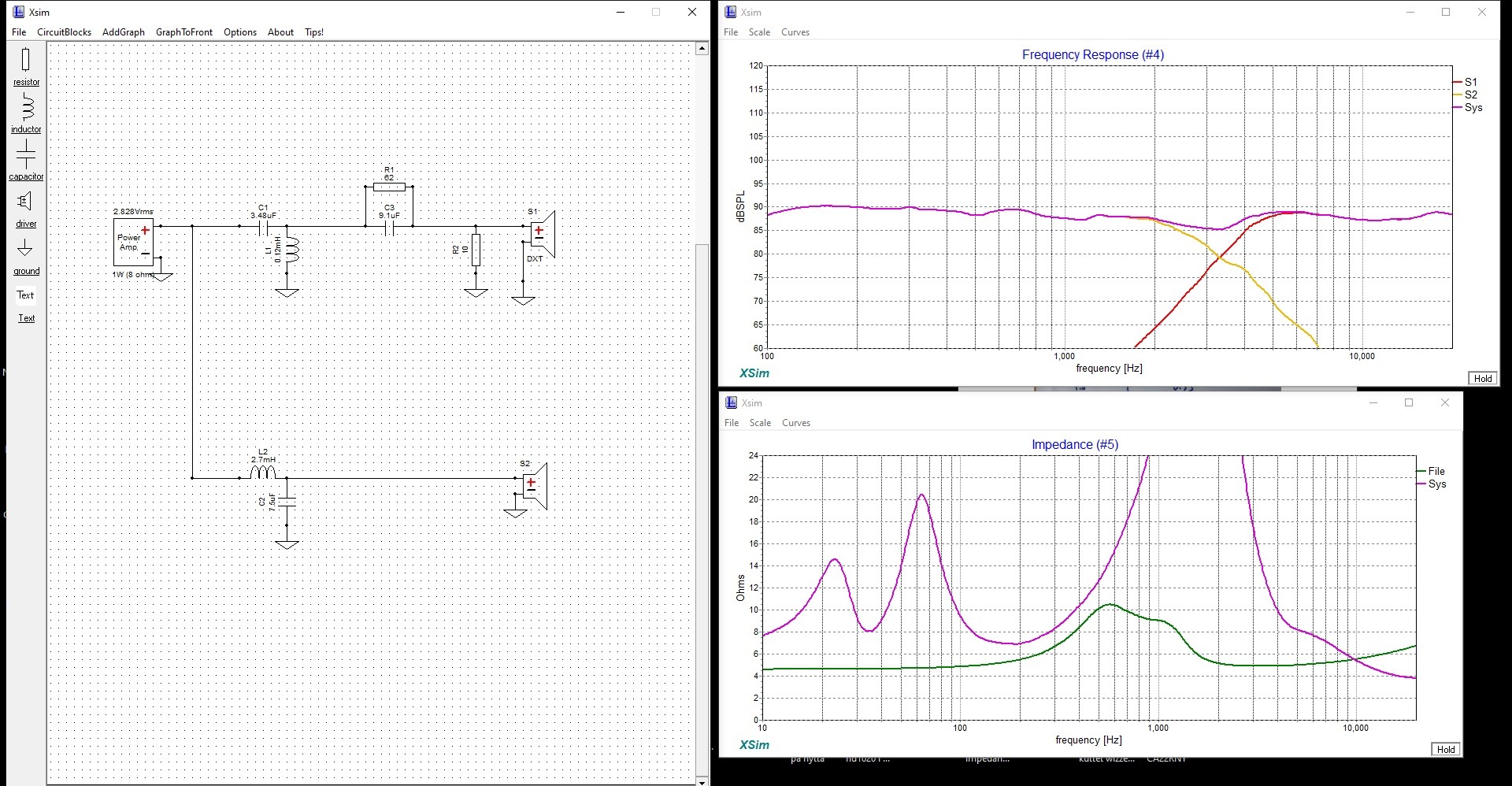This screenshot has width=1512, height=786.
Task: Select resistor R1 in schematic
Action: pyautogui.click(x=389, y=187)
